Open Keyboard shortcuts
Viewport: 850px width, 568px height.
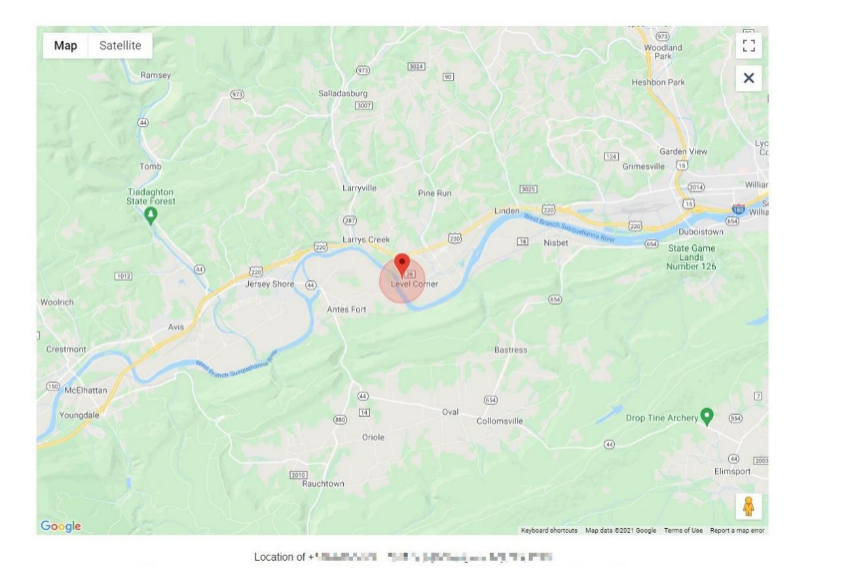(x=549, y=531)
